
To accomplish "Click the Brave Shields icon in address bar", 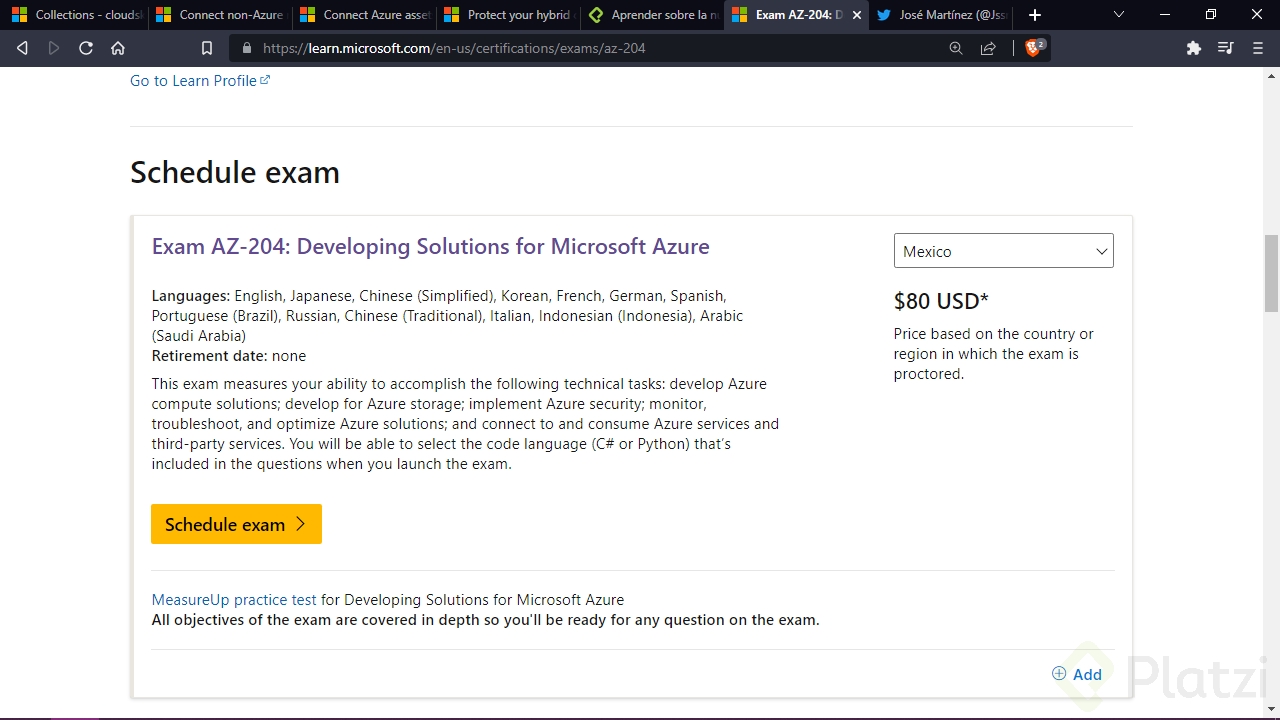I will [1031, 47].
